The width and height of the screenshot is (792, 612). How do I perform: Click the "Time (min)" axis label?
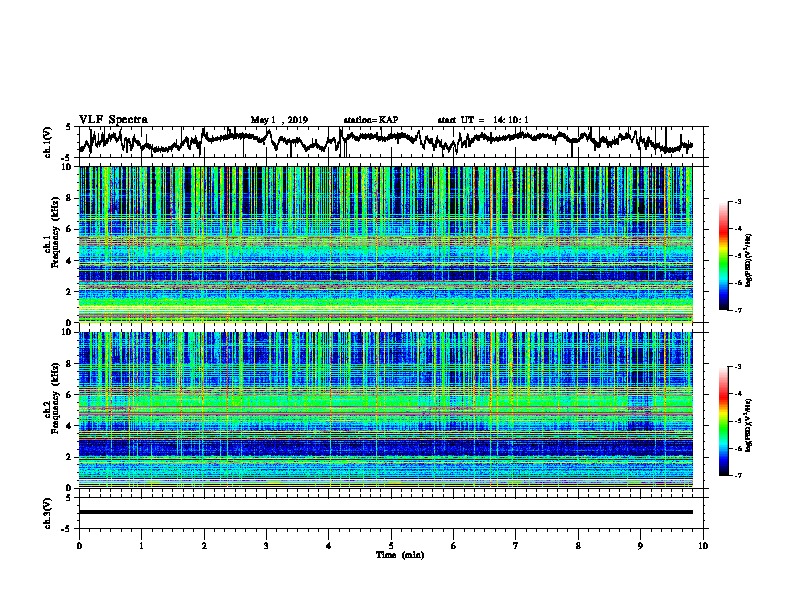[400, 555]
